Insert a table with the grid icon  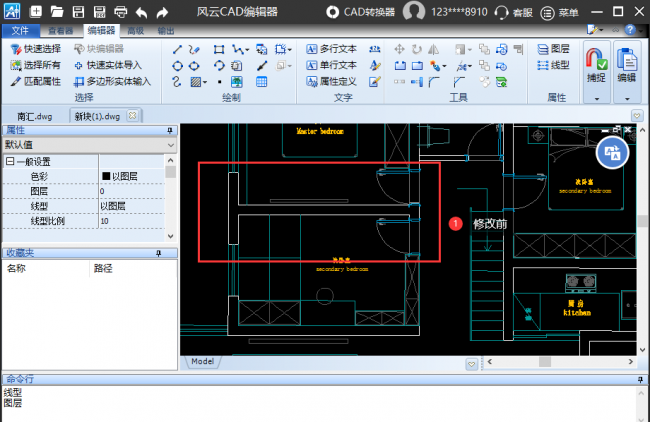pos(262,82)
